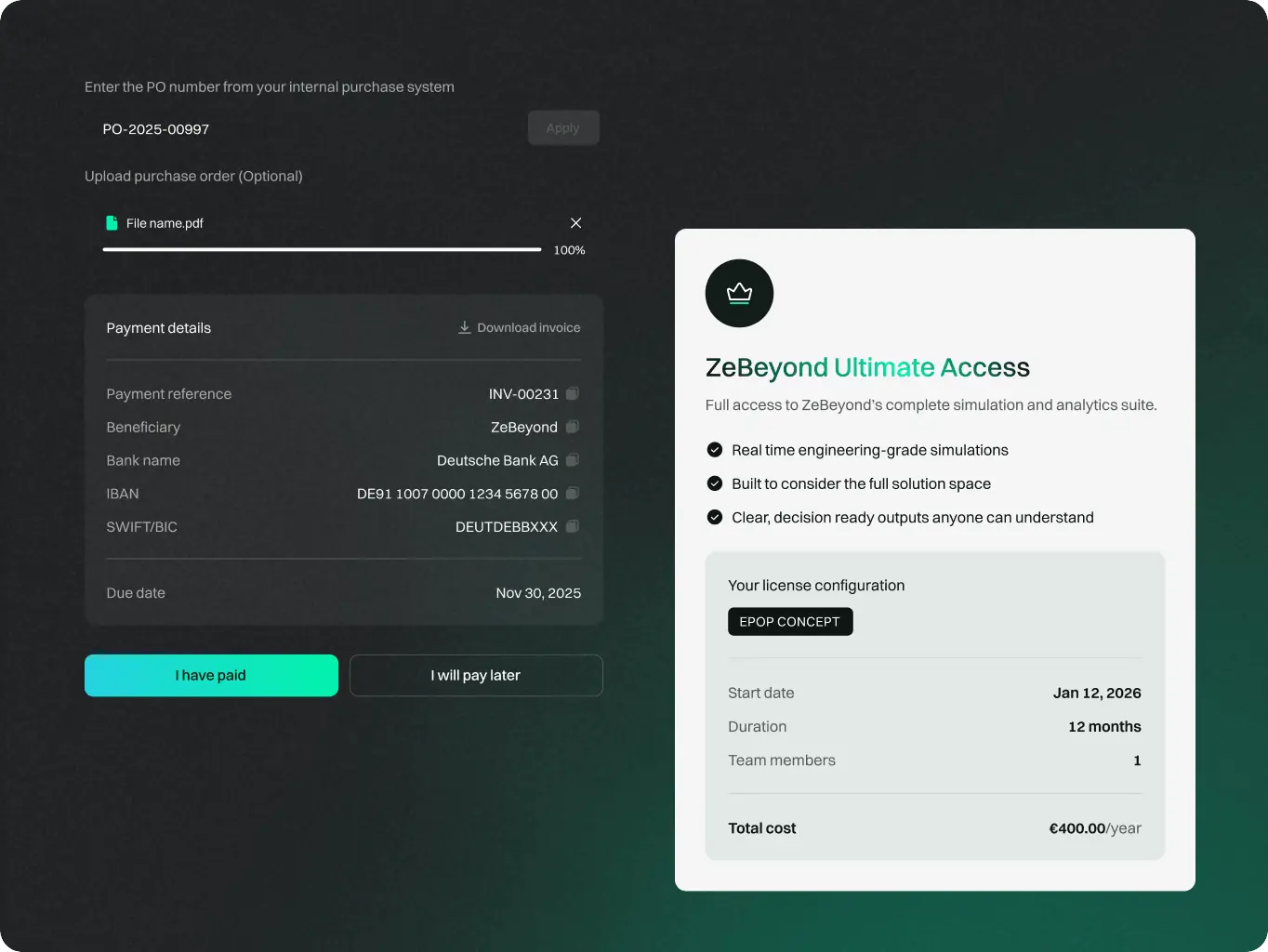Click the Team members value 1
This screenshot has width=1268, height=952.
coord(1137,760)
